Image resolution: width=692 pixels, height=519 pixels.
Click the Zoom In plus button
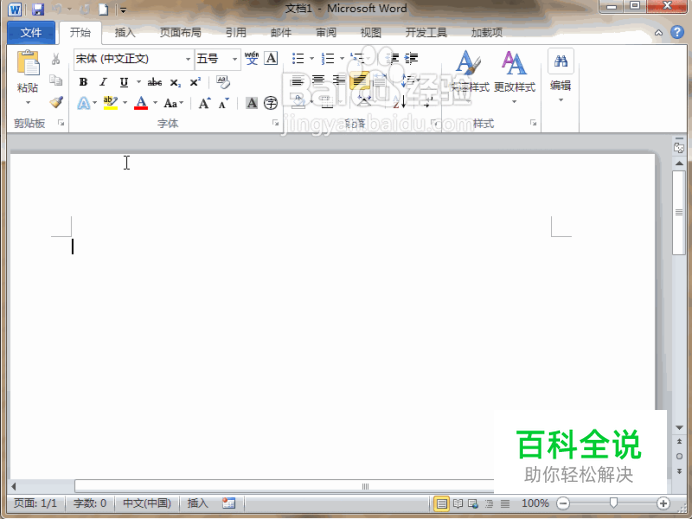(x=663, y=503)
